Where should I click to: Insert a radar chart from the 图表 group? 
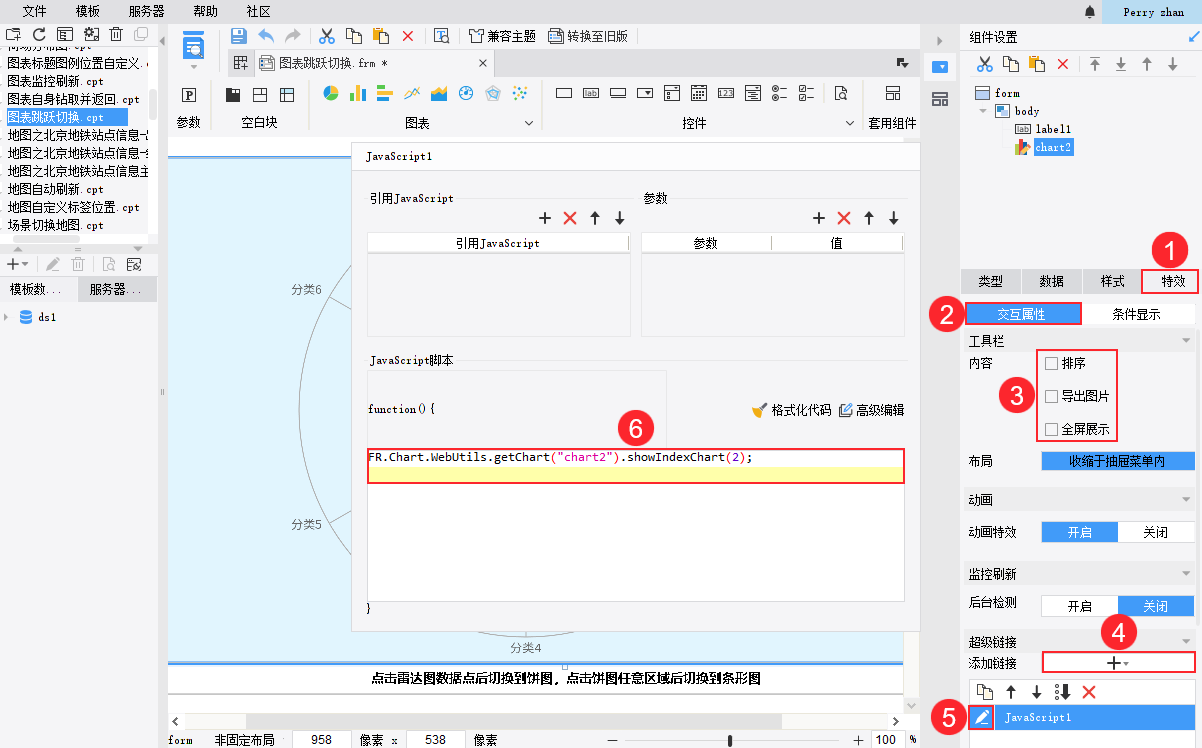click(x=493, y=93)
